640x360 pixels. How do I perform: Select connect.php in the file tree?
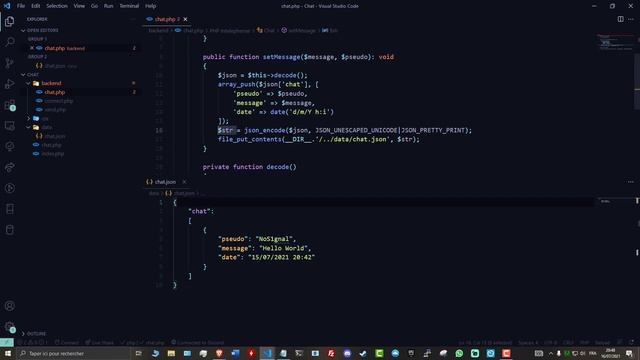59,101
